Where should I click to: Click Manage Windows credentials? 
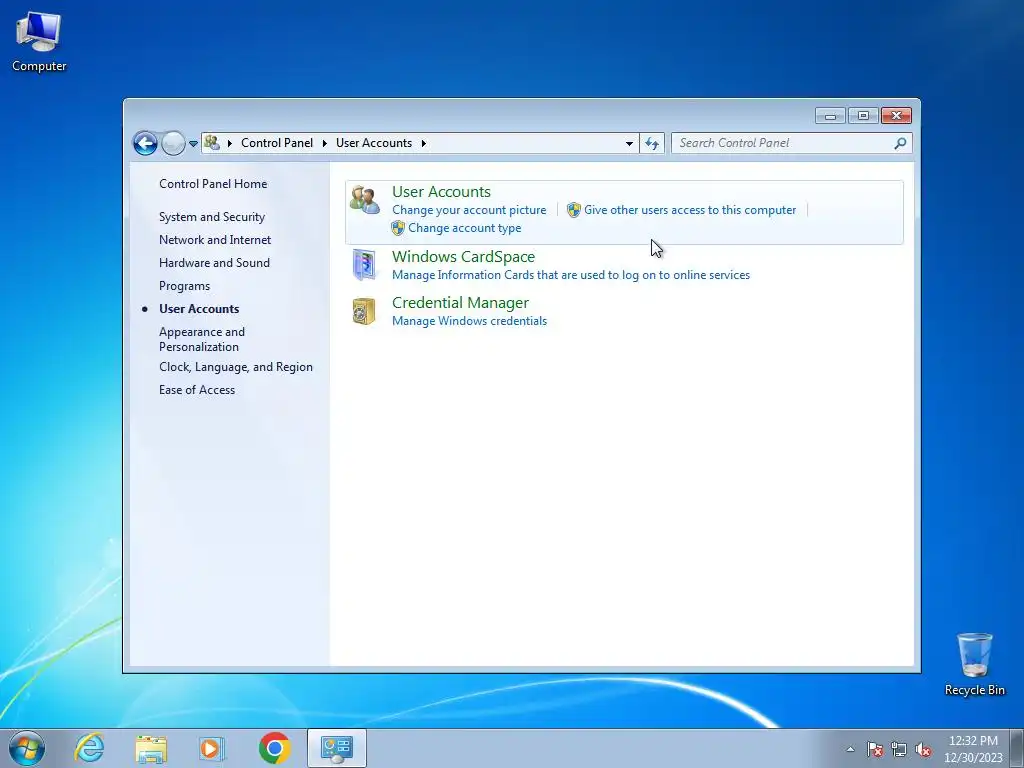click(x=469, y=321)
